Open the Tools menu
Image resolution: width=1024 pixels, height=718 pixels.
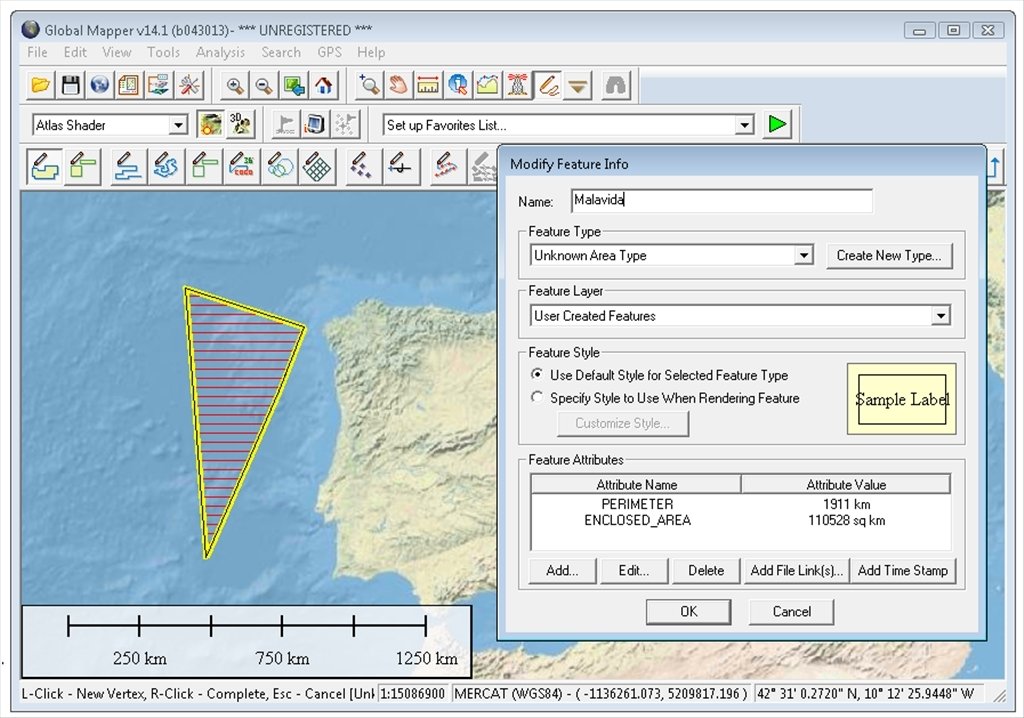point(163,52)
